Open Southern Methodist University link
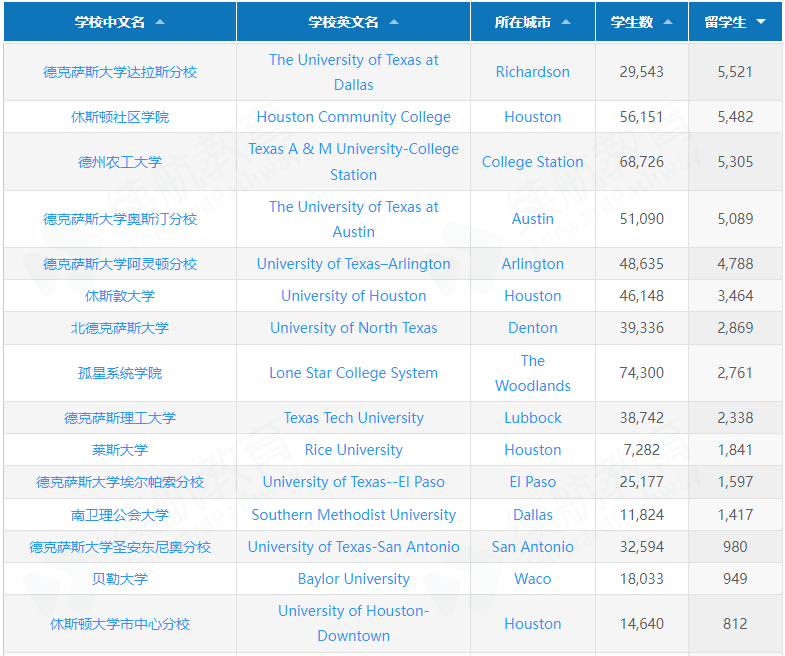 (353, 515)
